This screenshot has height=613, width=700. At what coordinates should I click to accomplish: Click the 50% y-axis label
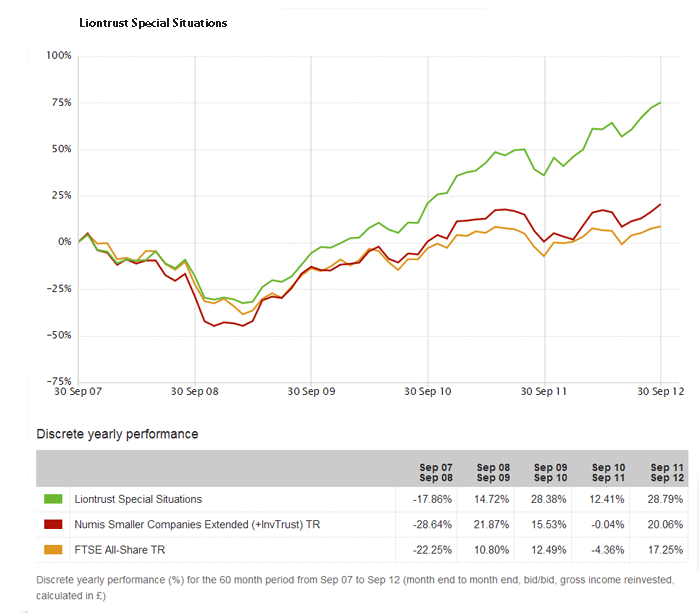pos(61,149)
